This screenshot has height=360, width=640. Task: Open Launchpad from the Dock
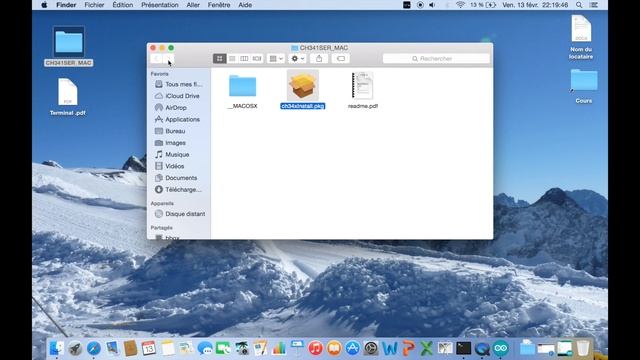point(75,348)
